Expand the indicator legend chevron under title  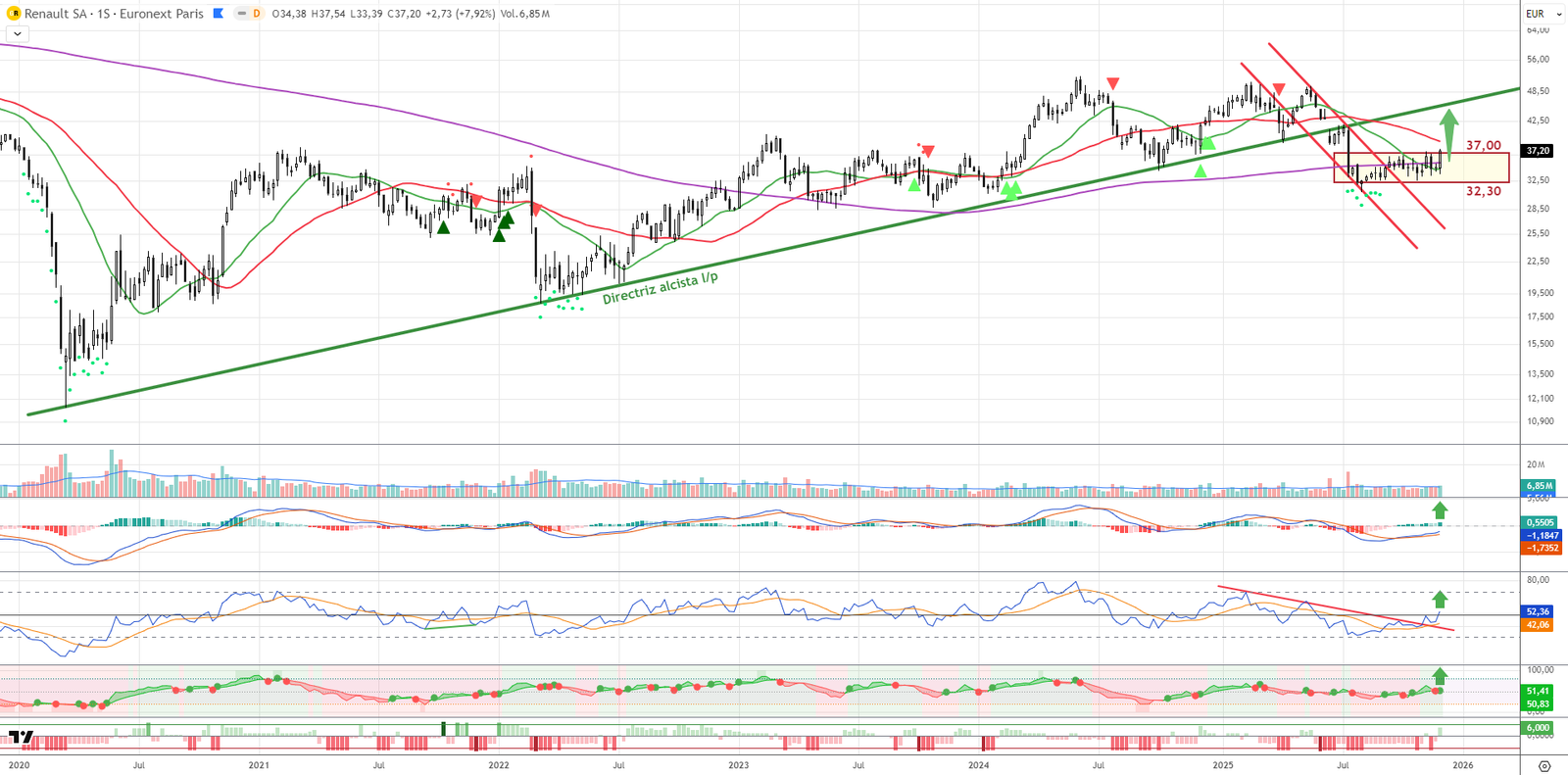click(18, 33)
